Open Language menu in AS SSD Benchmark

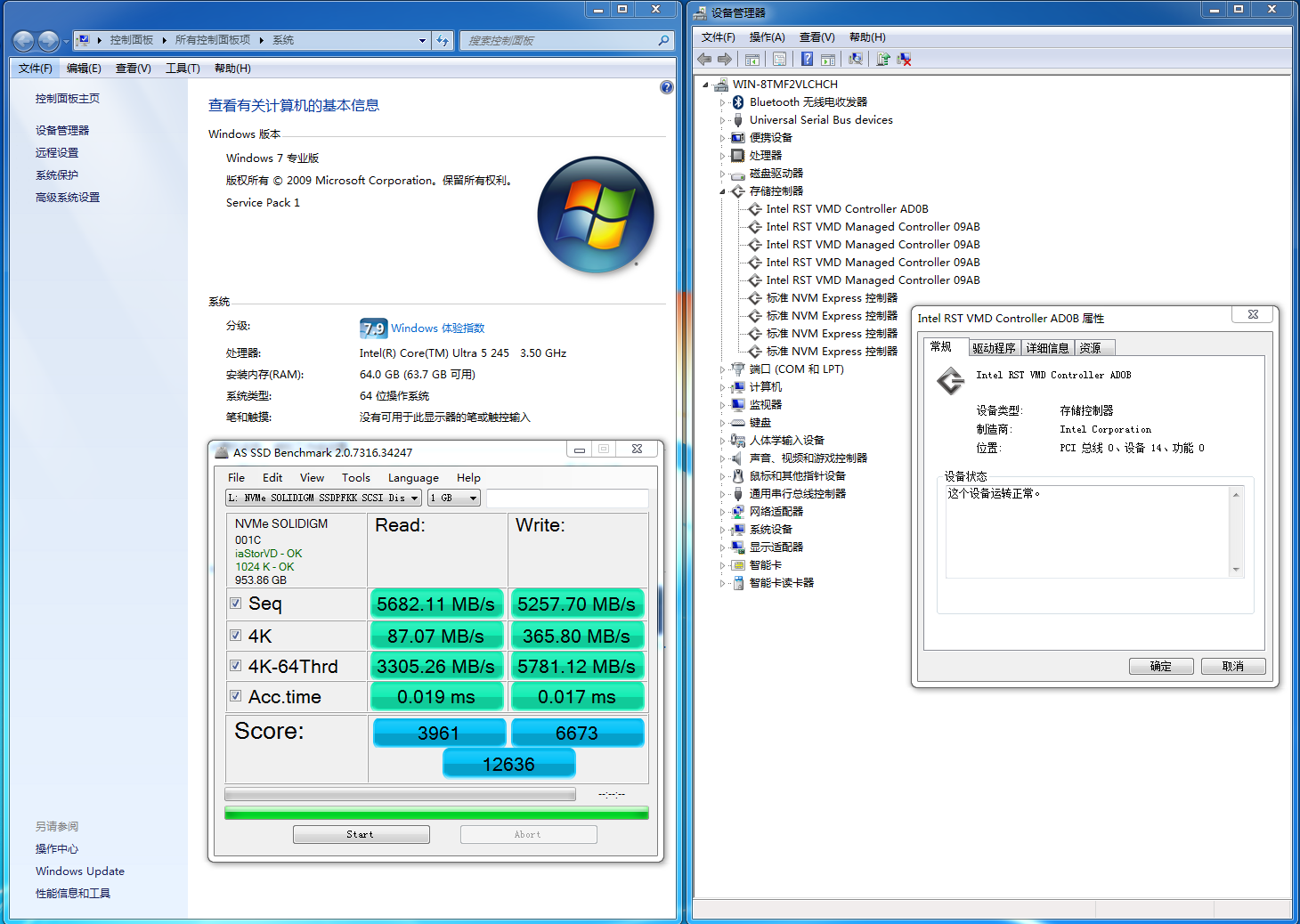[x=413, y=478]
